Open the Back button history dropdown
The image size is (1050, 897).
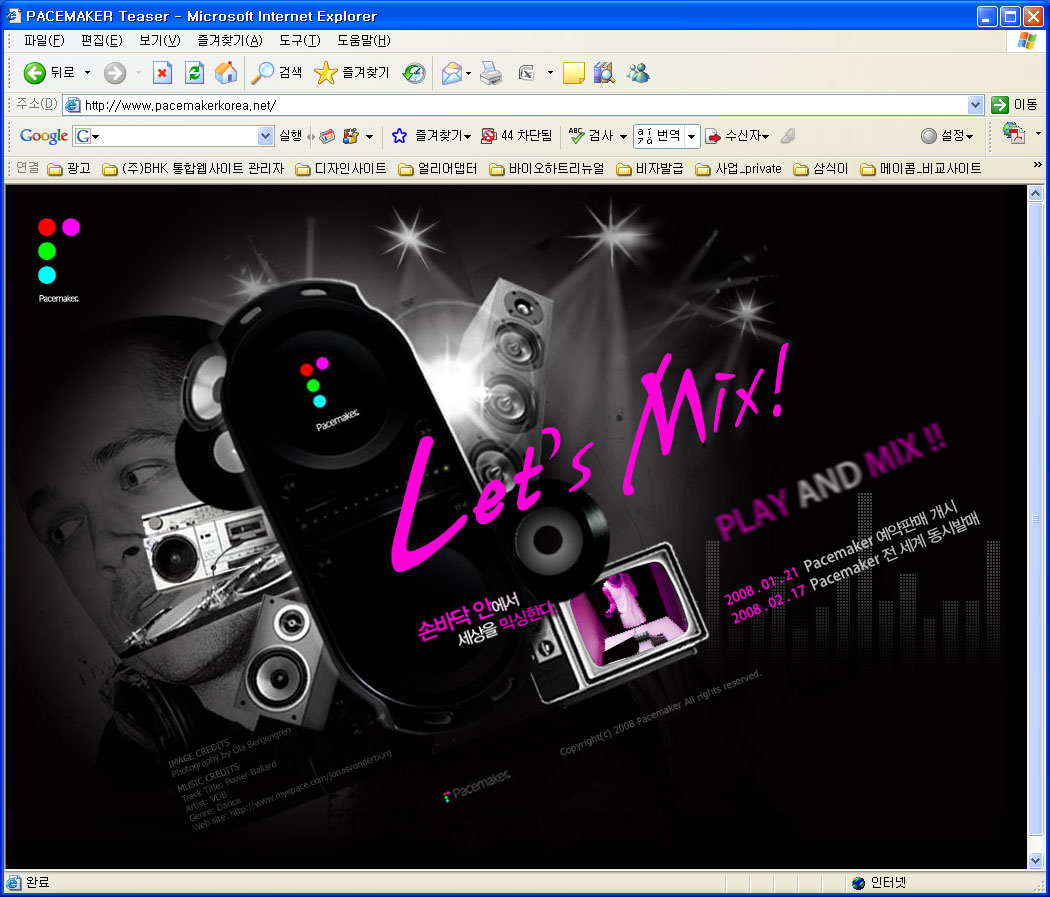click(x=87, y=72)
